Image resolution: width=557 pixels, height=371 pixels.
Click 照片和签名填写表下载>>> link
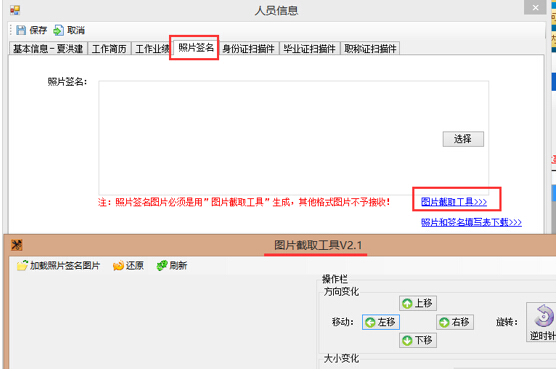click(471, 222)
